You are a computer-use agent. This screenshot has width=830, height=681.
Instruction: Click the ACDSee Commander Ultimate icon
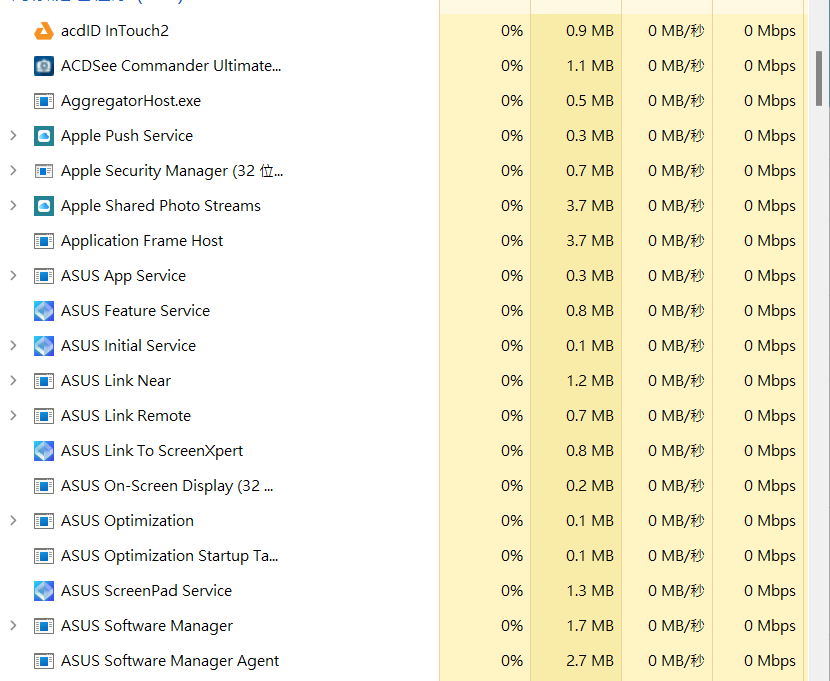click(43, 66)
